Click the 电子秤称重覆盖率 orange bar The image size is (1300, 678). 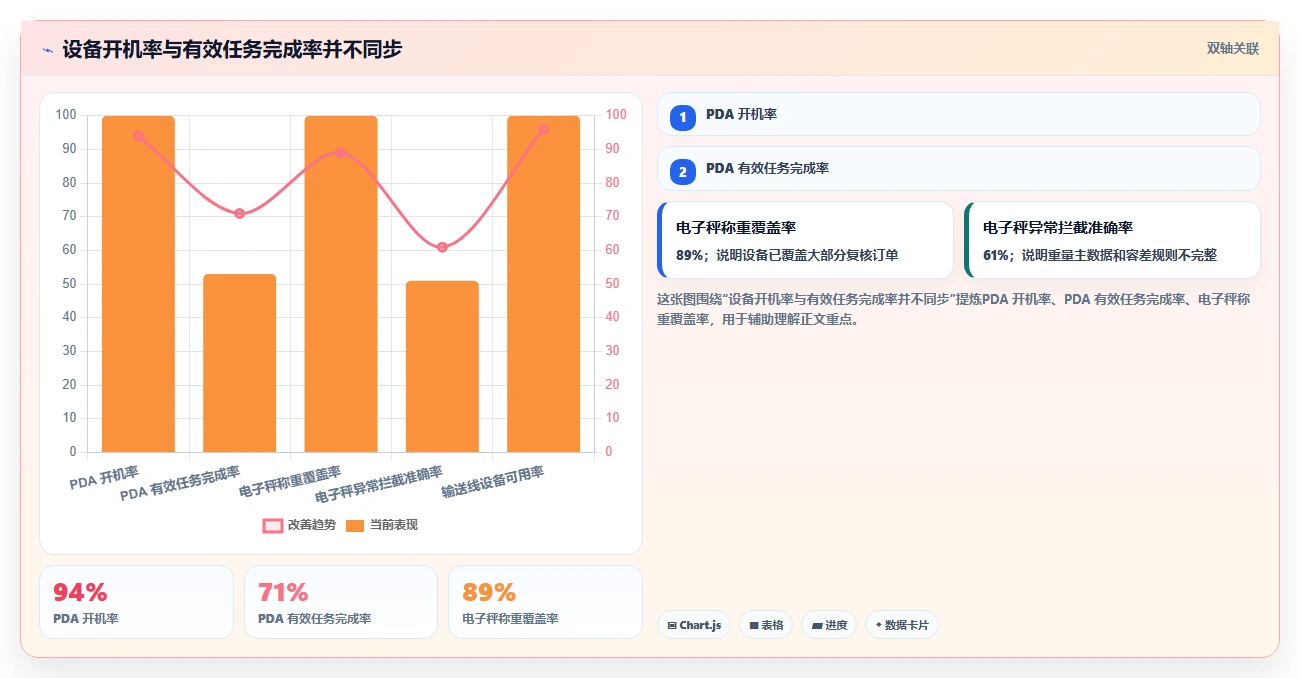(x=341, y=284)
